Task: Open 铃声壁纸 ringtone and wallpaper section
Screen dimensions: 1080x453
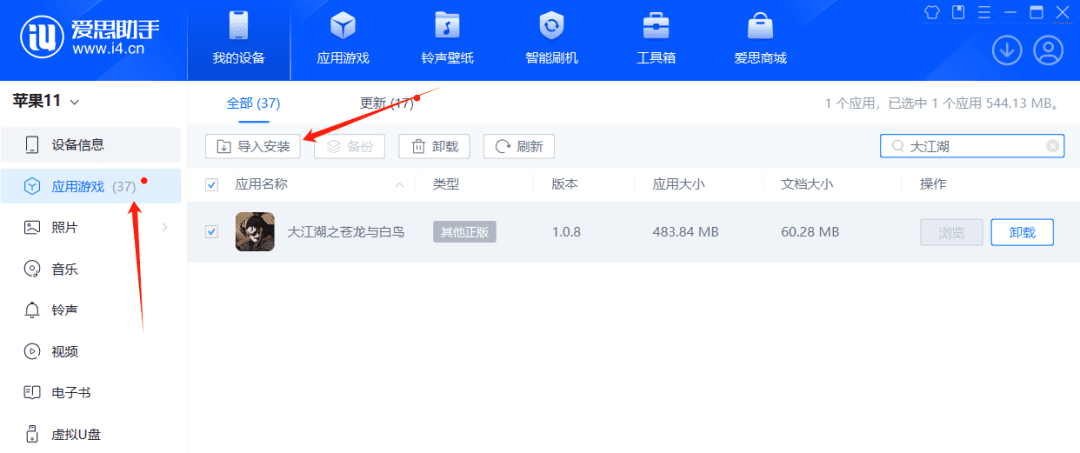Action: (x=447, y=38)
